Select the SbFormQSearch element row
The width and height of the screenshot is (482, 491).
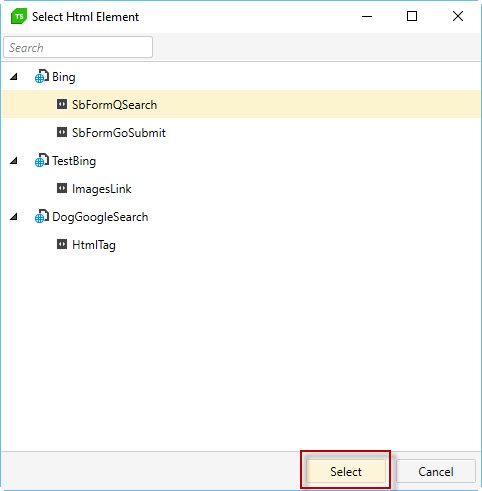241,104
